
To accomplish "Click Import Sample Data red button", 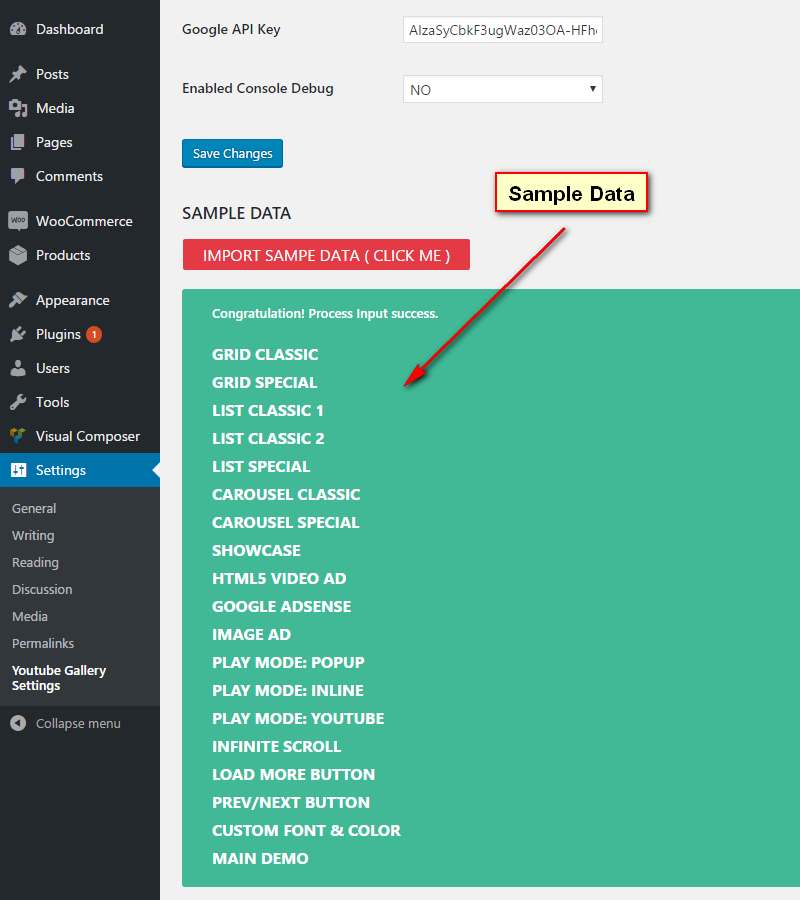I will point(326,255).
